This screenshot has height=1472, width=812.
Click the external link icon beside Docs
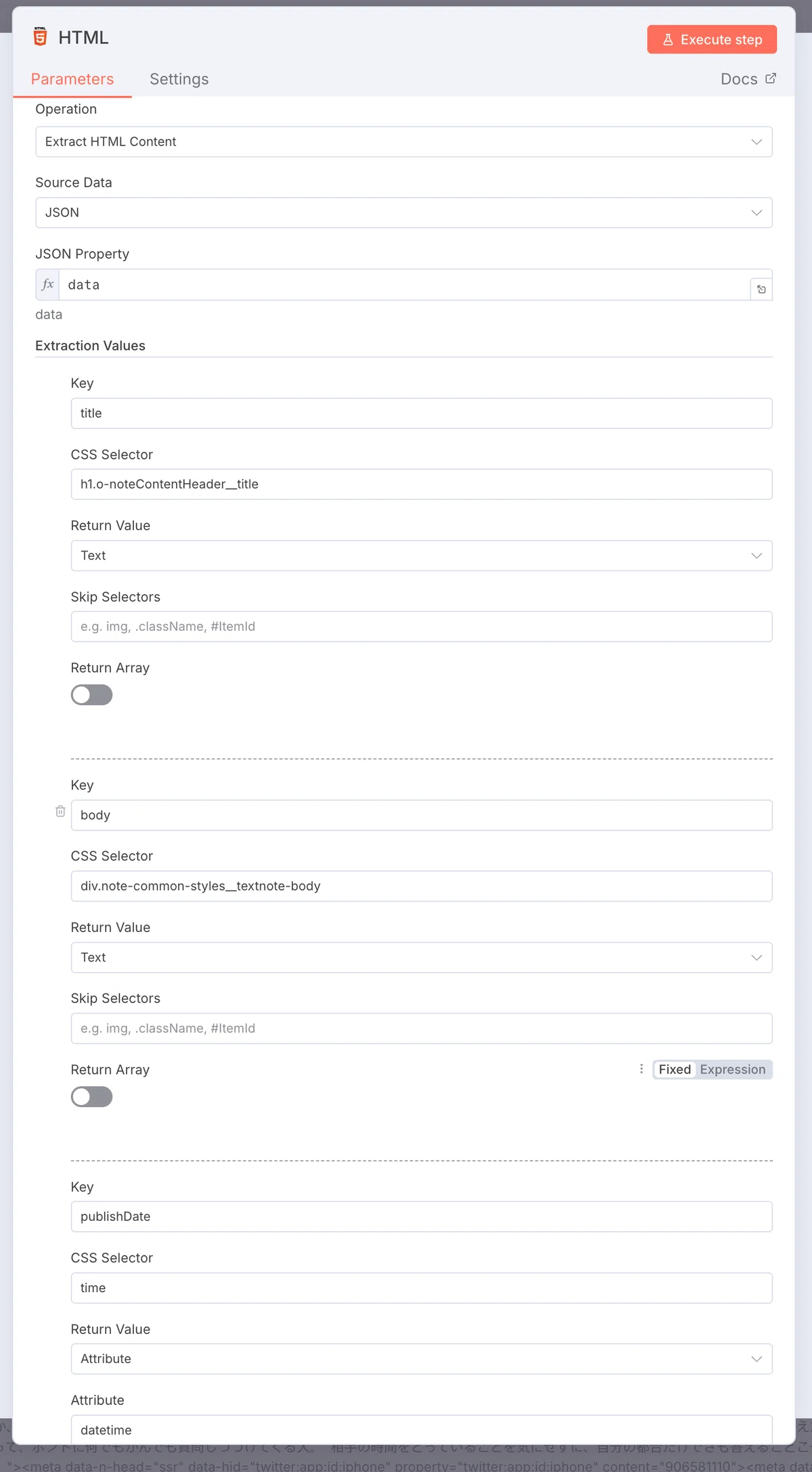coord(770,79)
